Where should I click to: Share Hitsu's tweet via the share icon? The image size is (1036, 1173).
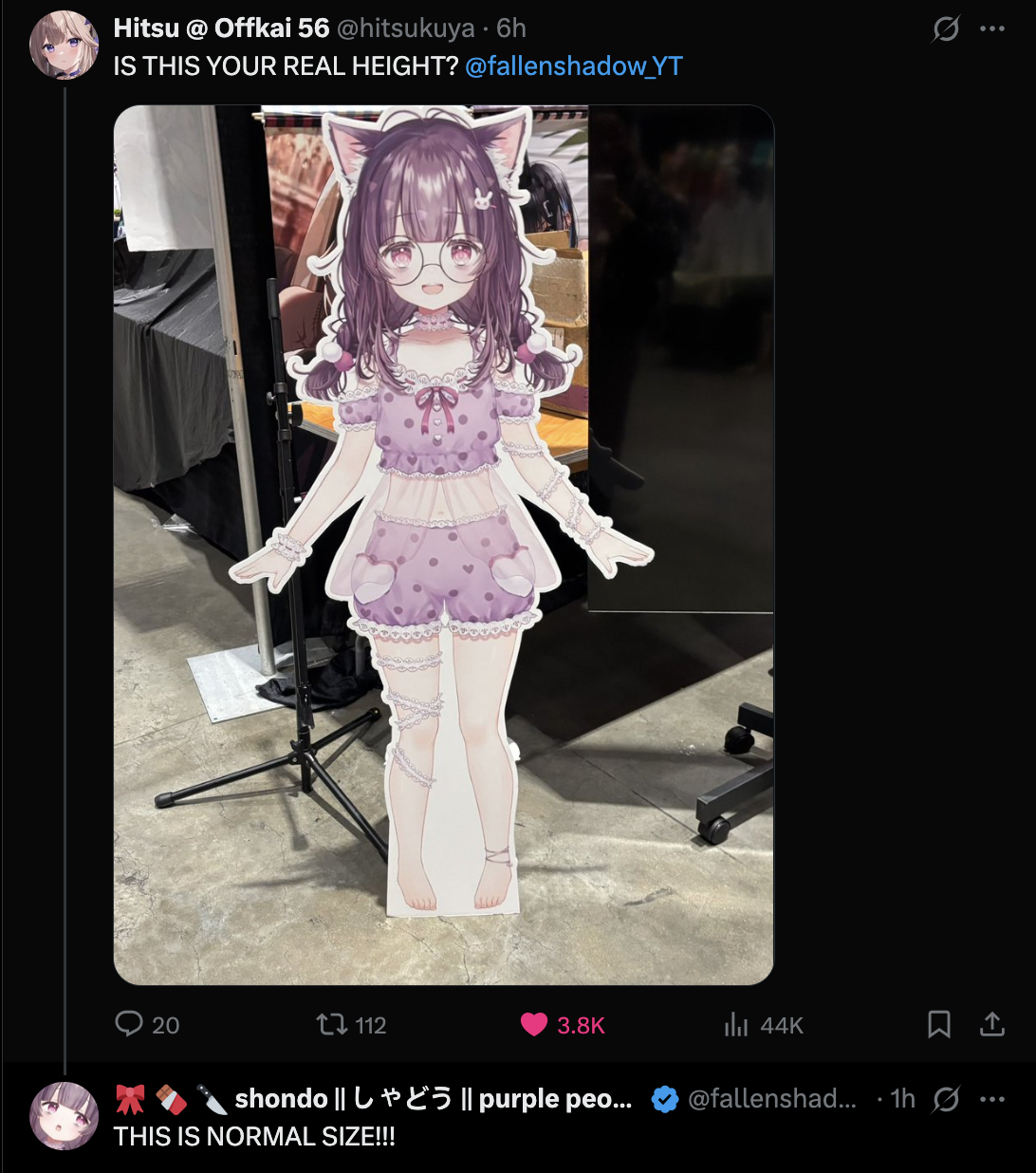tap(992, 1024)
